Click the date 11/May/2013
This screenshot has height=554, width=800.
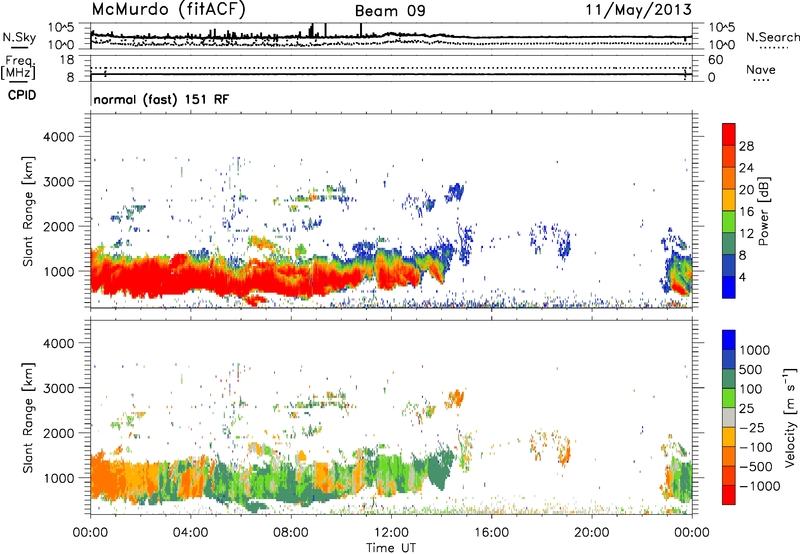(638, 10)
